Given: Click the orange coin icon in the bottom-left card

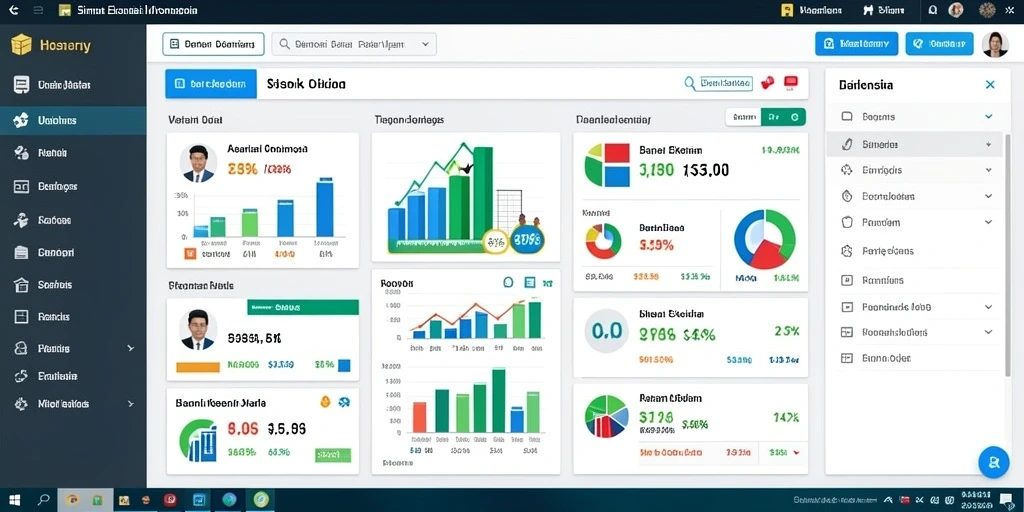Looking at the screenshot, I should pyautogui.click(x=325, y=402).
